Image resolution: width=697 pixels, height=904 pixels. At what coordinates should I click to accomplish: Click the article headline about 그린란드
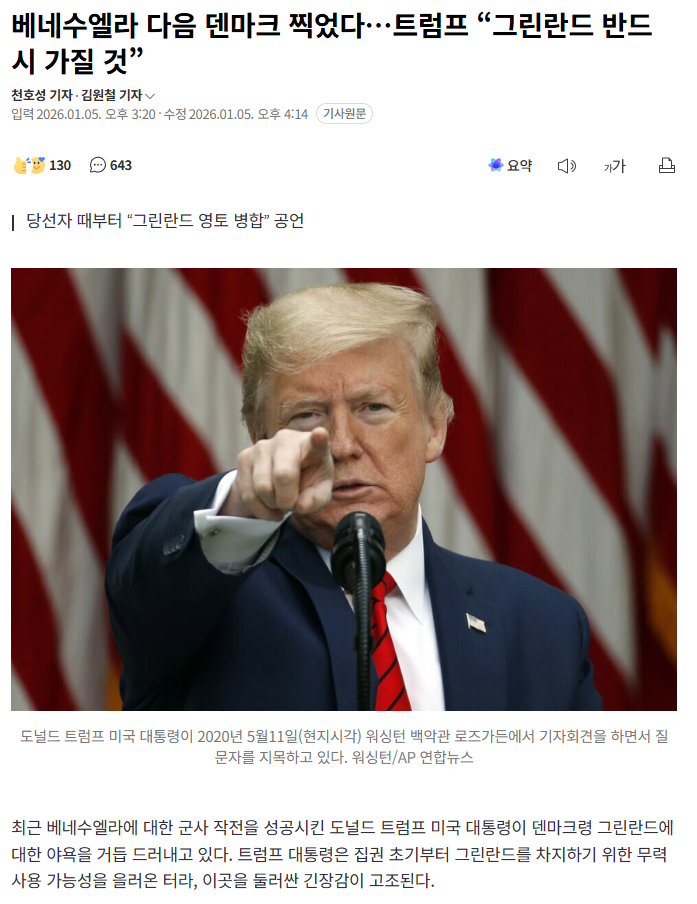331,43
